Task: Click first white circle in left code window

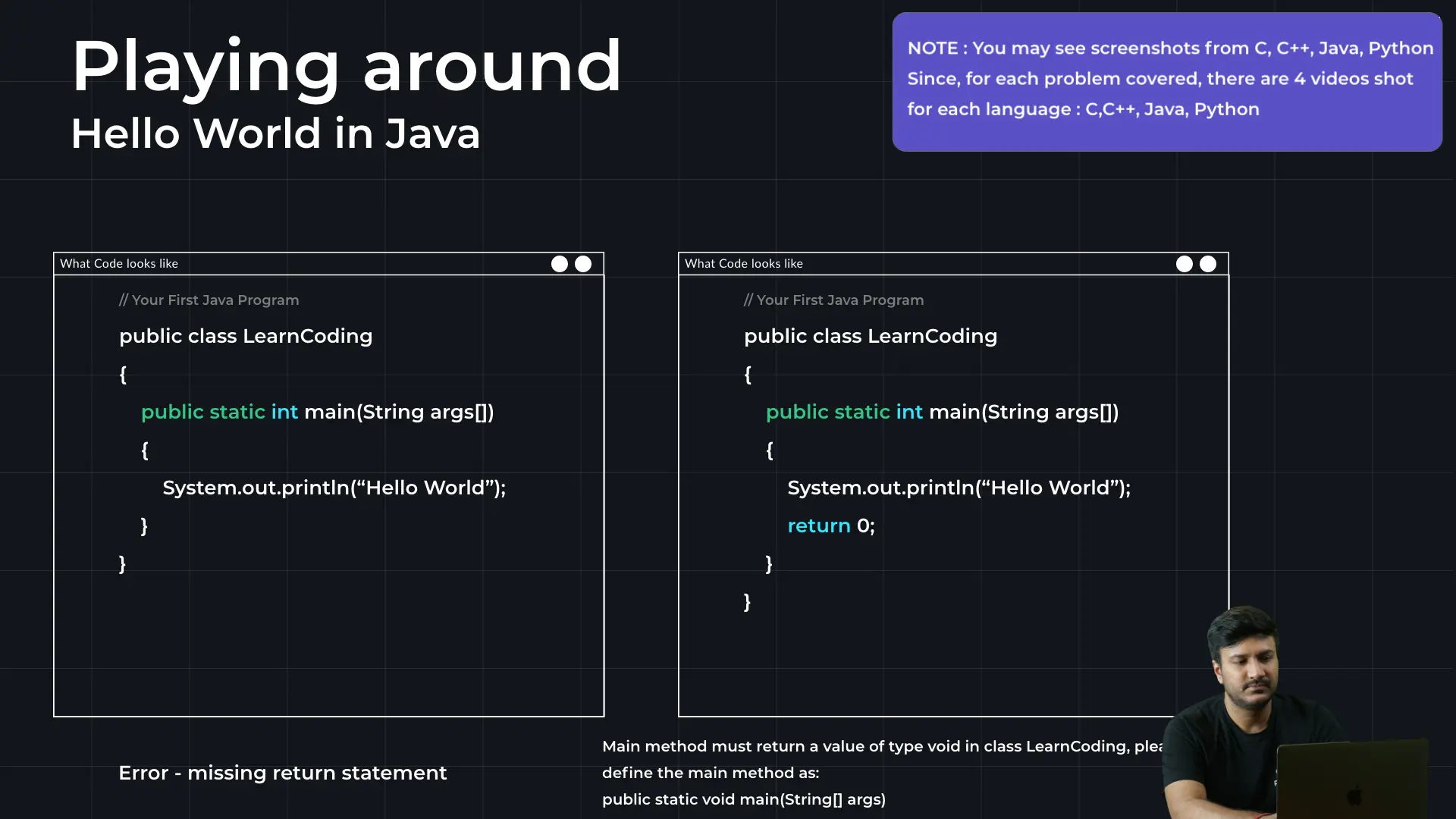Action: pos(559,264)
